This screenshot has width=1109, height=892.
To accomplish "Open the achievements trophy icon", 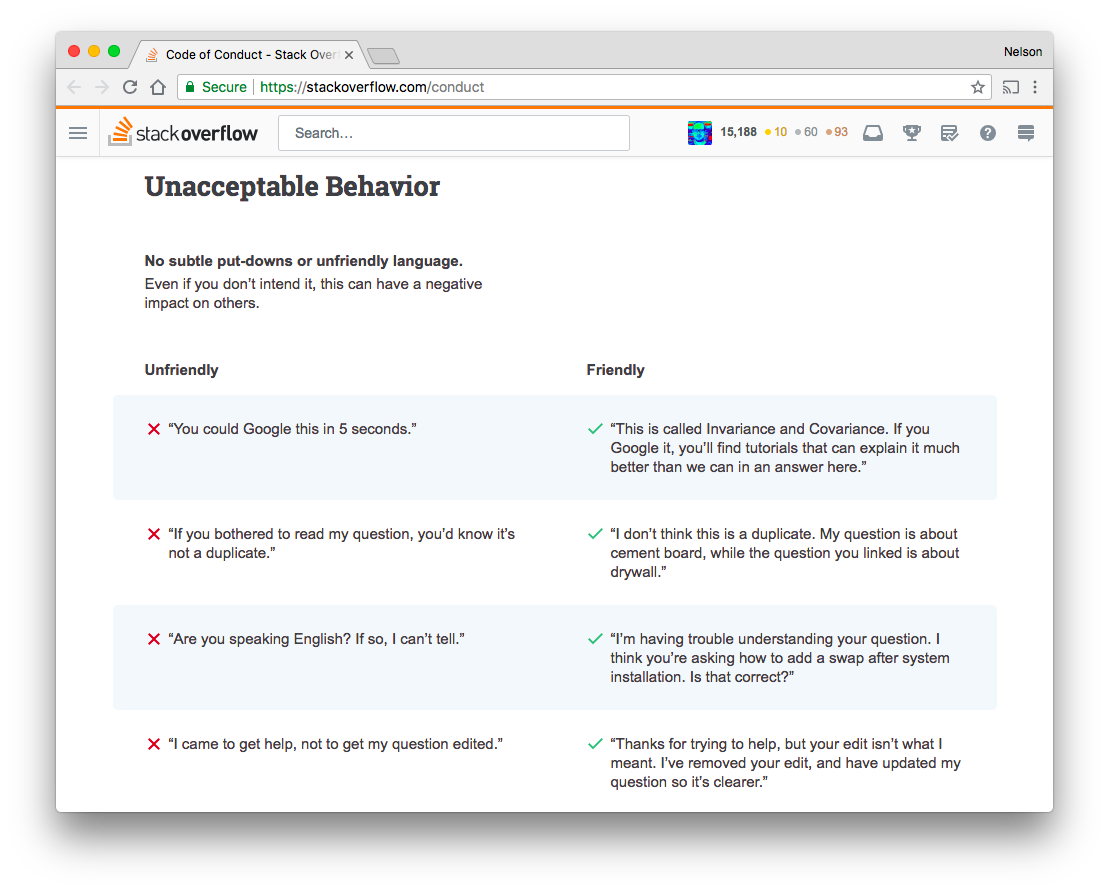I will coord(911,132).
